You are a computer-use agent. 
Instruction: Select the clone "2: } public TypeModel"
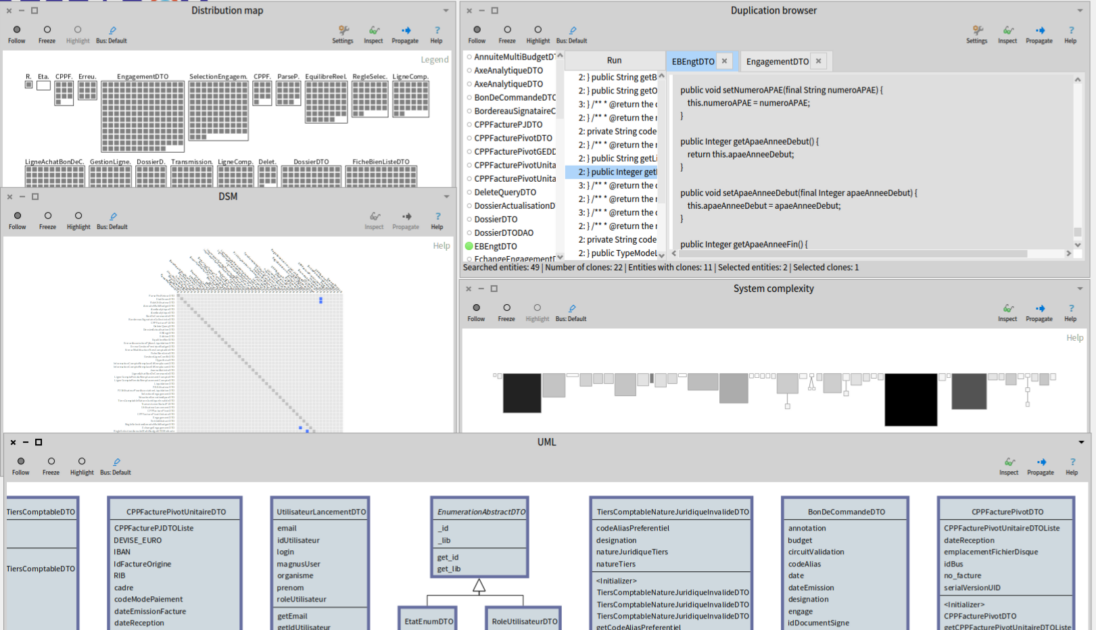pyautogui.click(x=612, y=253)
